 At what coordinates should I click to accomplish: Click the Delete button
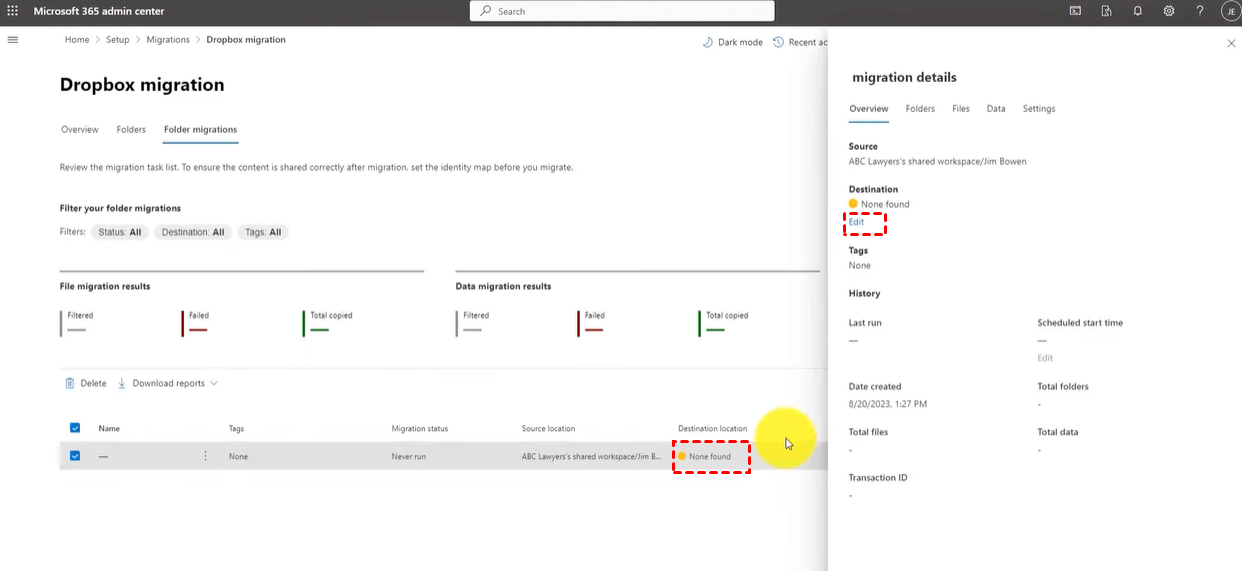[x=86, y=383]
